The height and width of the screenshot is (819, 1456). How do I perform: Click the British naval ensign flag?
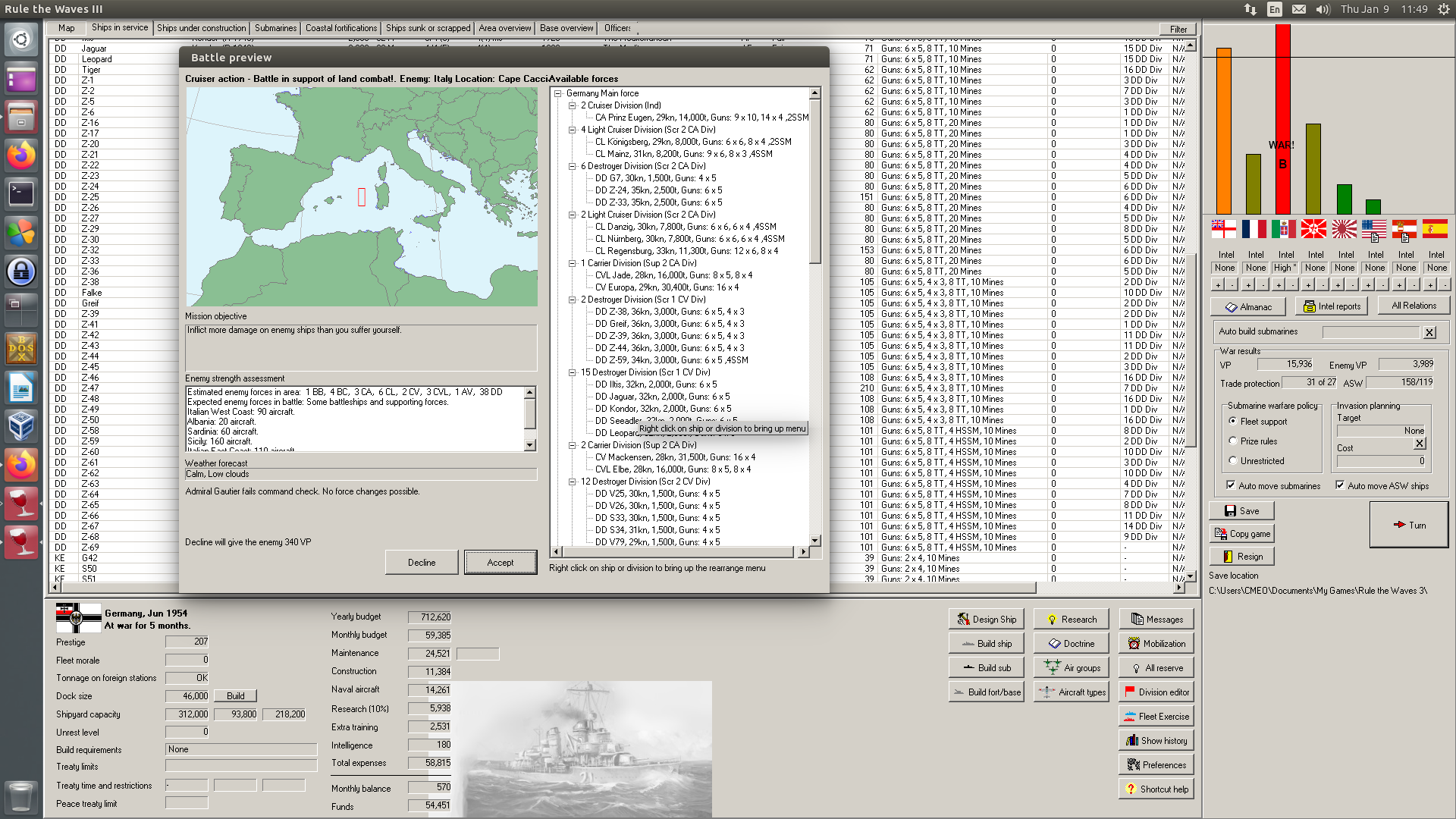1223,228
